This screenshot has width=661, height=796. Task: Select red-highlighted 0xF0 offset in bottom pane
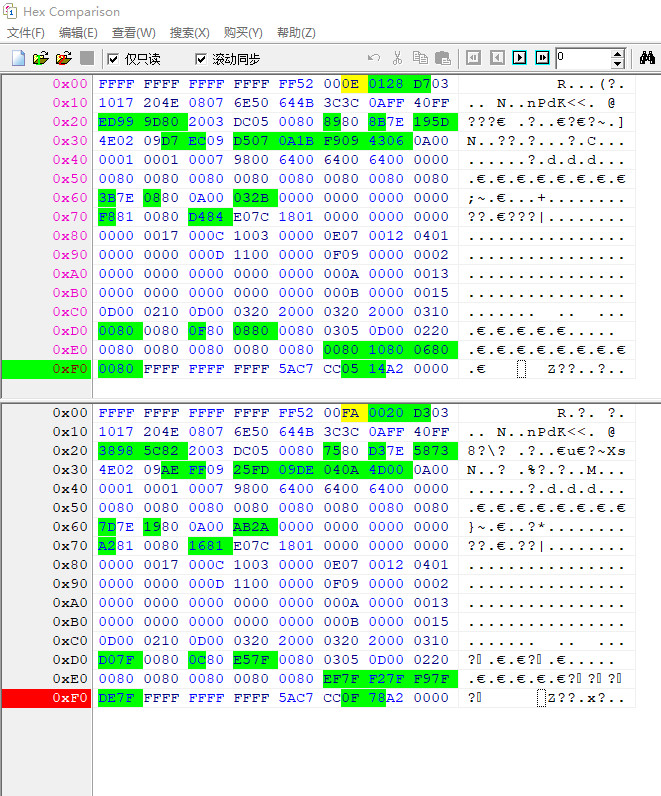[46, 698]
